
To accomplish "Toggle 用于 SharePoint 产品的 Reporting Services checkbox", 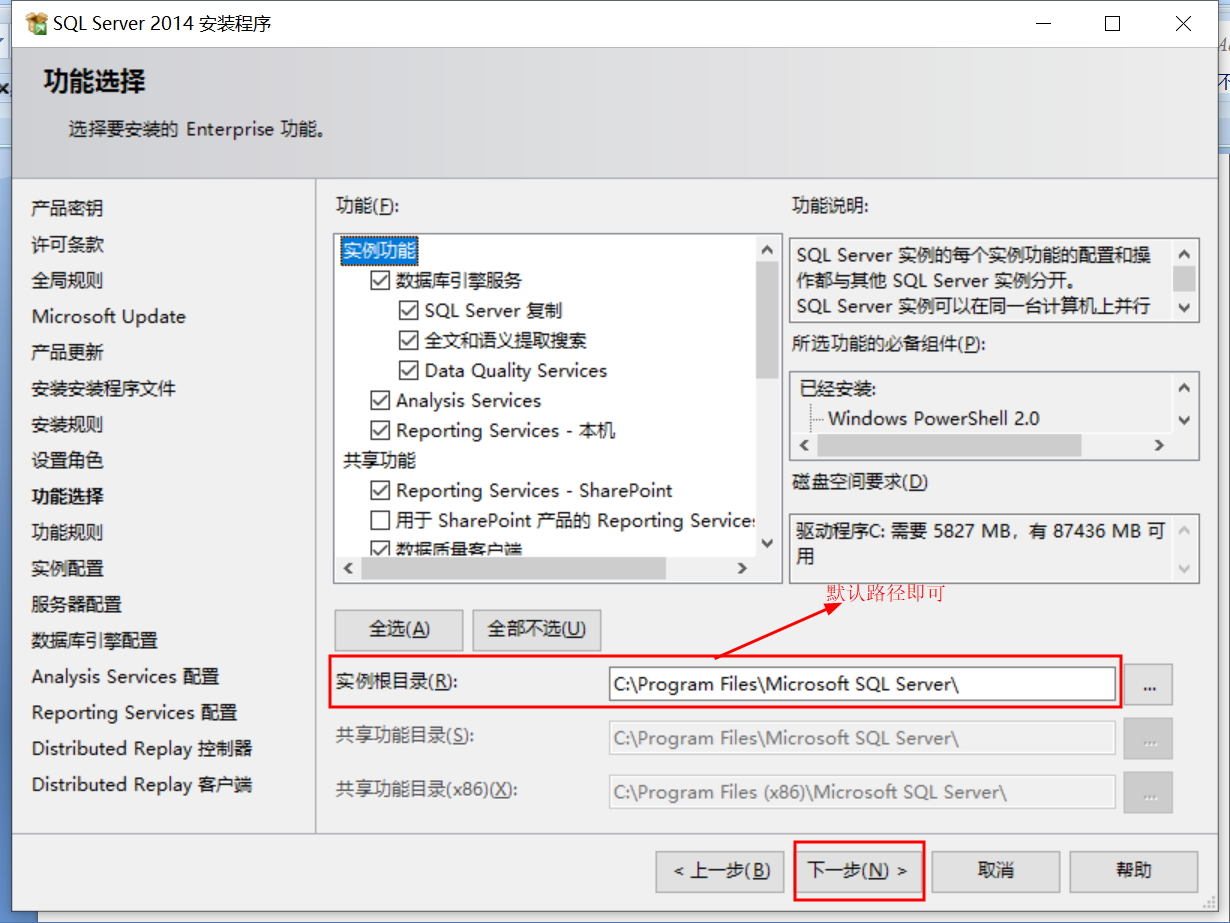I will (x=380, y=521).
